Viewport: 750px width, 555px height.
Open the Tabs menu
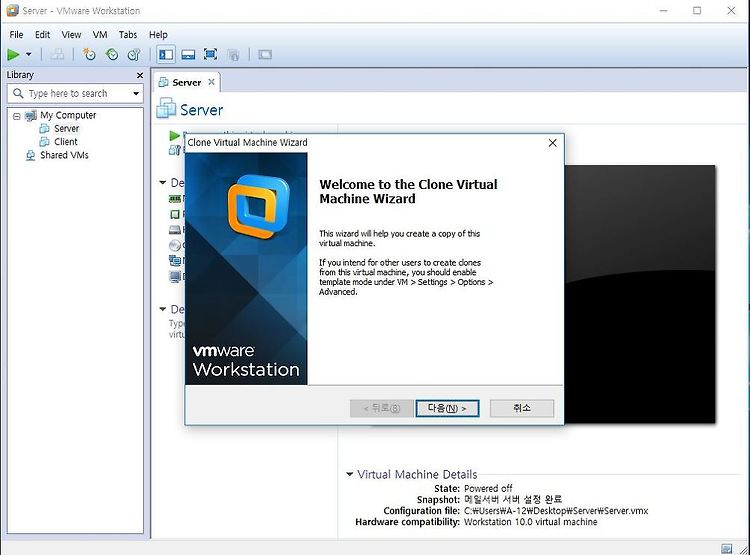128,34
